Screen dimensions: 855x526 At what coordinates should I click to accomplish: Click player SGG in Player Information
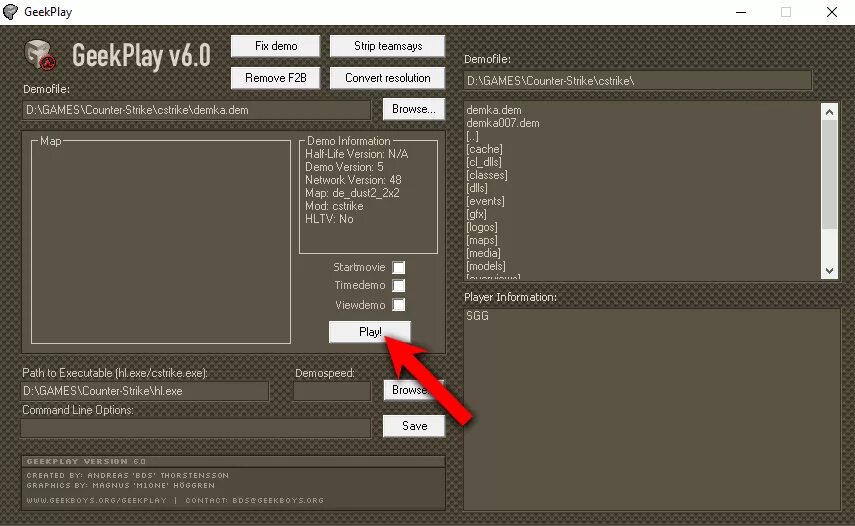pyautogui.click(x=477, y=316)
